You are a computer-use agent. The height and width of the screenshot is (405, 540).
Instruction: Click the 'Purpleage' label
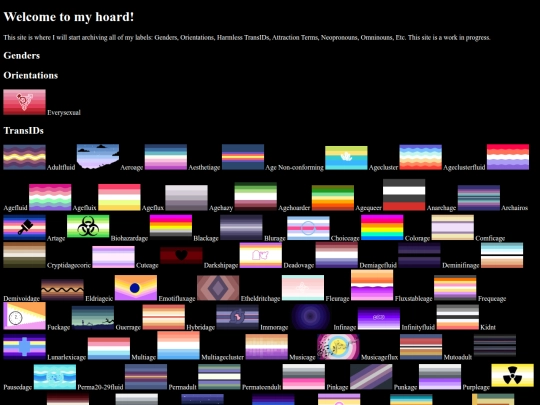[476, 387]
